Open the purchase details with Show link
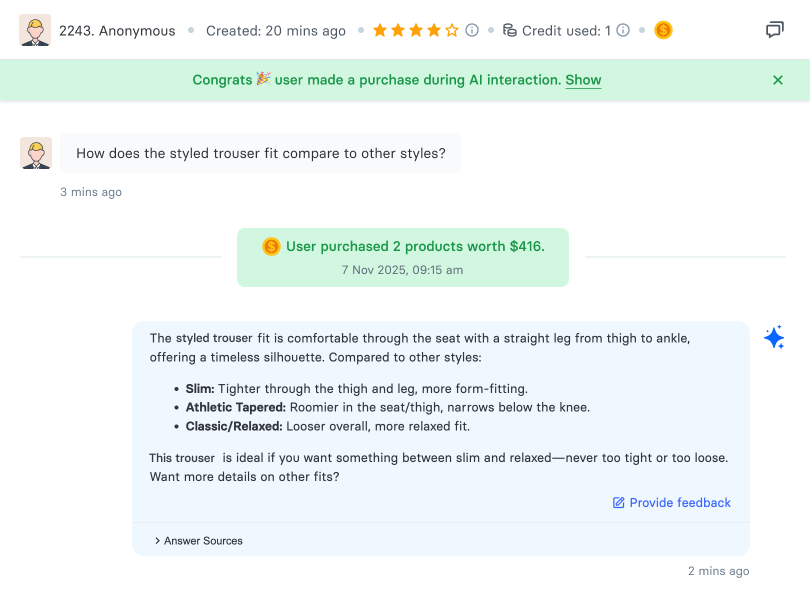 (x=584, y=80)
